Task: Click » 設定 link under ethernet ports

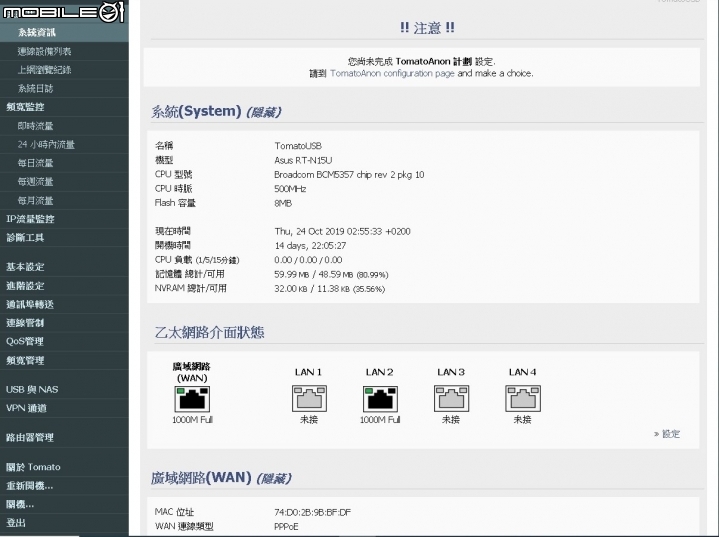Action: coord(667,434)
